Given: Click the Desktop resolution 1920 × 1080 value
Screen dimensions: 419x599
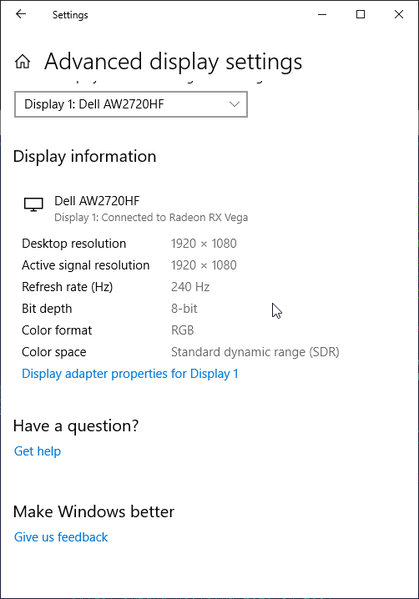Looking at the screenshot, I should click(x=204, y=243).
